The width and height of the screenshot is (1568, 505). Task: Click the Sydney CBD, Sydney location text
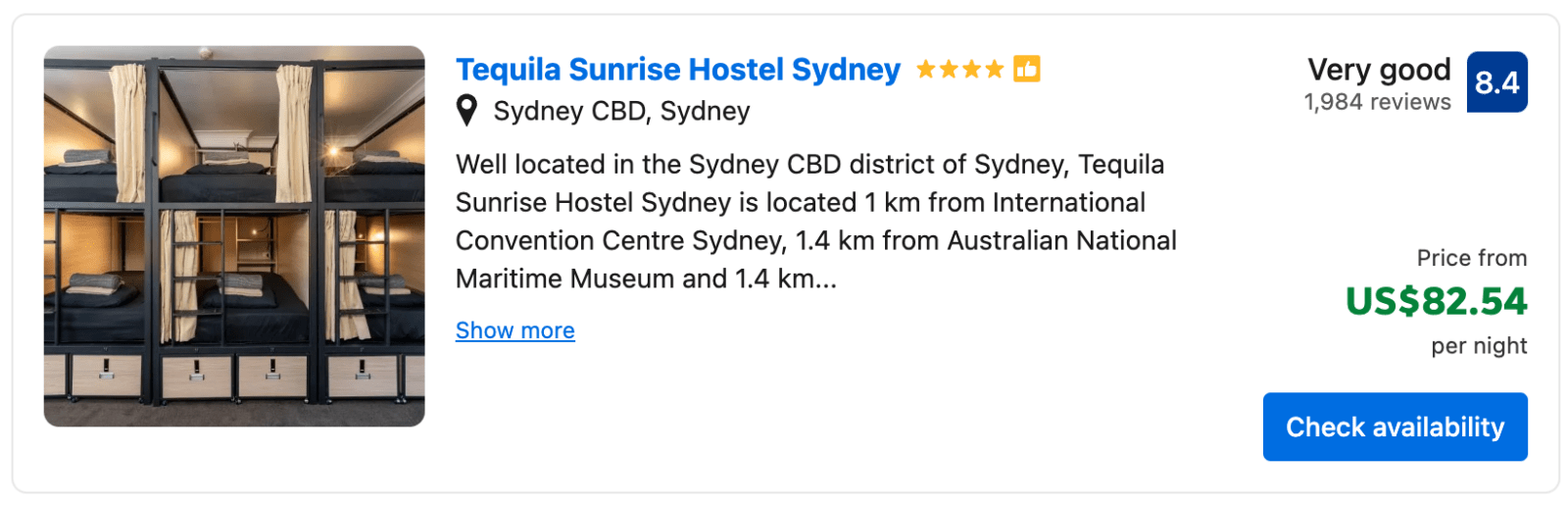(x=621, y=112)
